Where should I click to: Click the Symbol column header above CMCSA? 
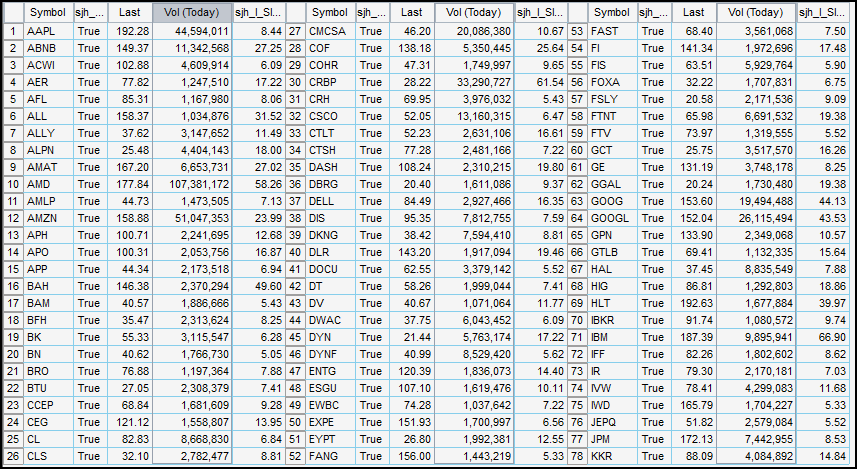point(330,12)
